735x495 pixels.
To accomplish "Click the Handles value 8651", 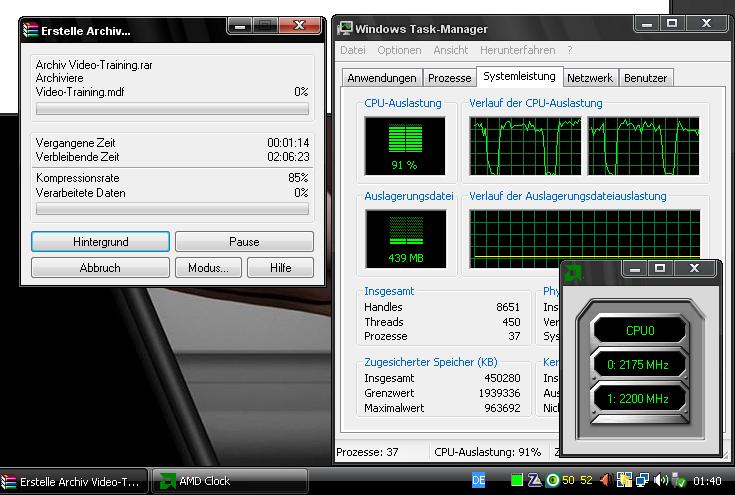I will pos(508,307).
